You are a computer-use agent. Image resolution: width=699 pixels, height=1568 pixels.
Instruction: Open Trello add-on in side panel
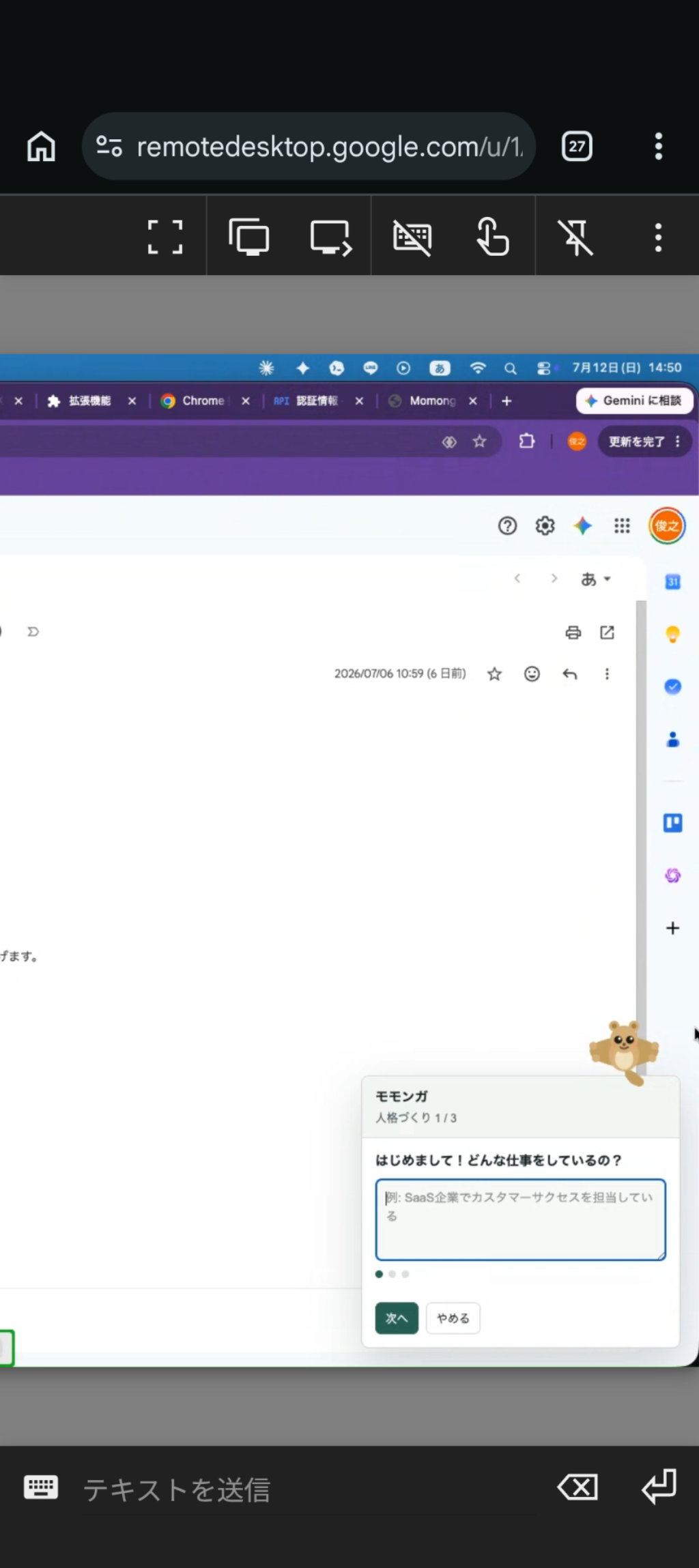672,823
